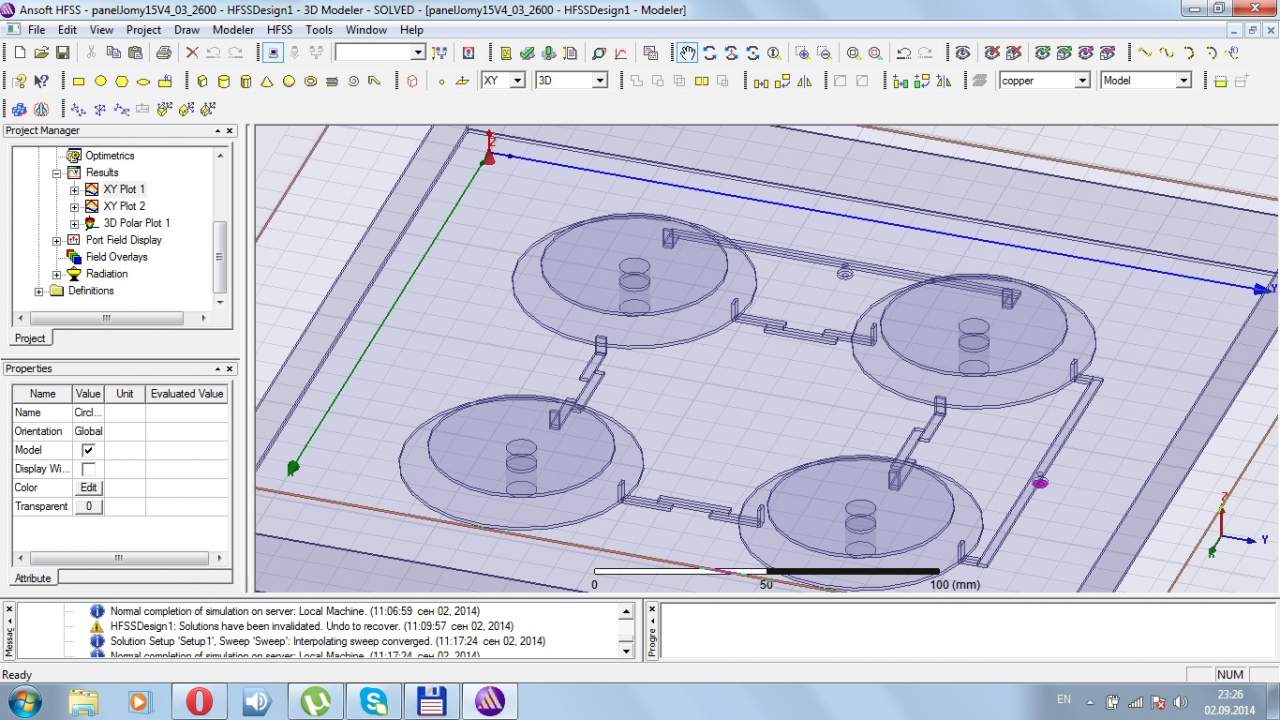Image resolution: width=1280 pixels, height=720 pixels.
Task: Collapse the Results tree node
Action: [x=57, y=173]
